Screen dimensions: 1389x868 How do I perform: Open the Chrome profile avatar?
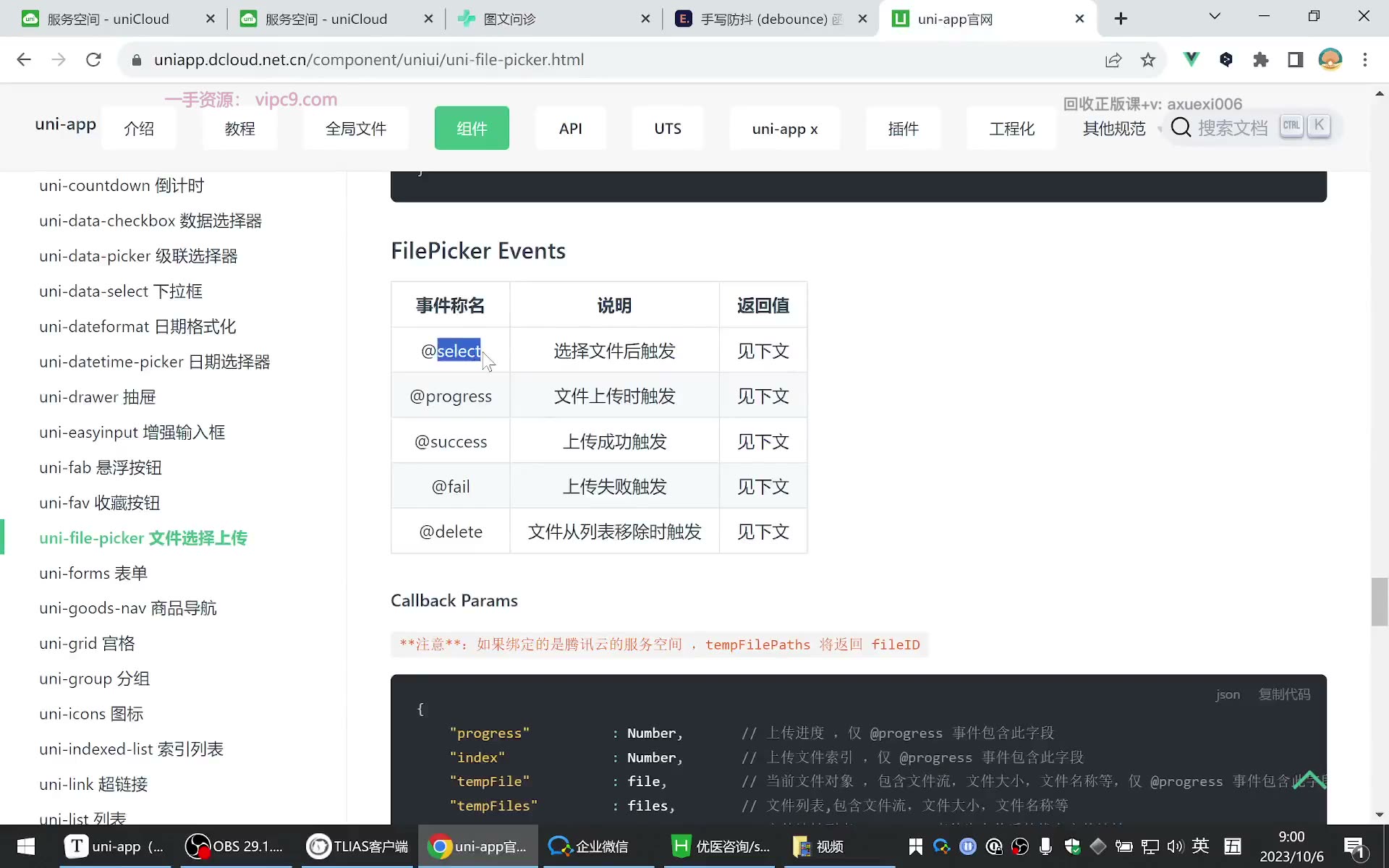(x=1330, y=59)
